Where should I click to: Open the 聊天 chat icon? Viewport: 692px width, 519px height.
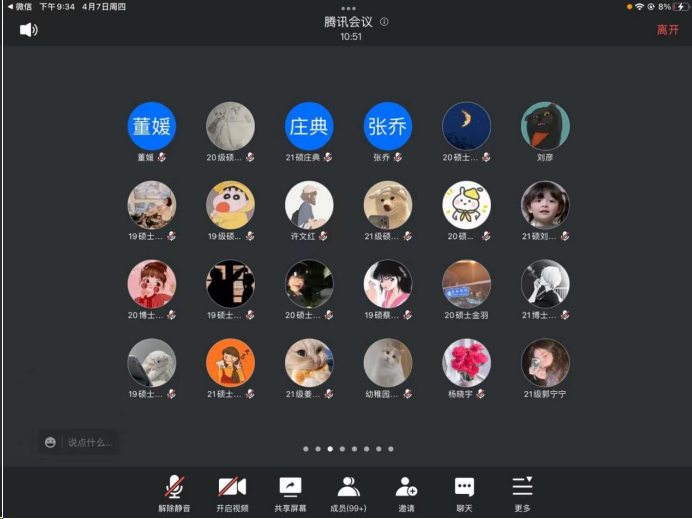464,487
